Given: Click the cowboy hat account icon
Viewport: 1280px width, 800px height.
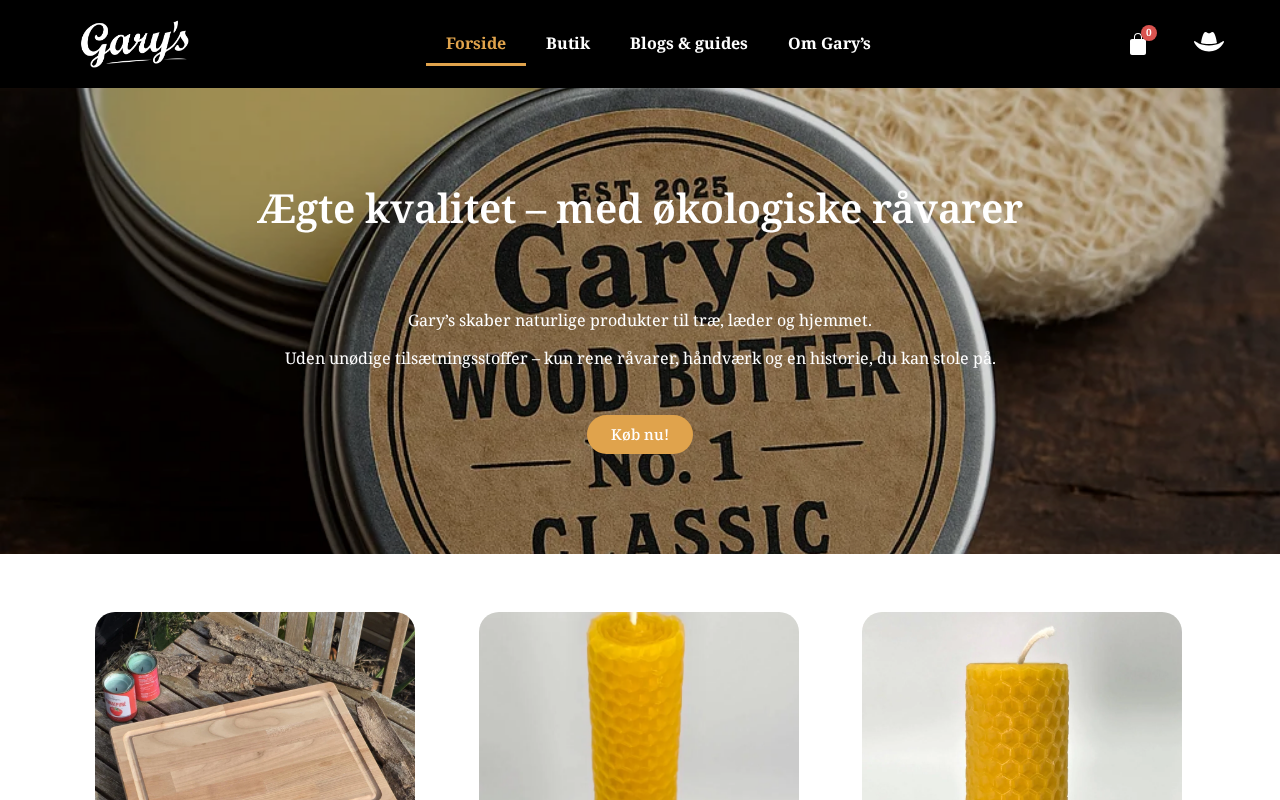Looking at the screenshot, I should (1209, 41).
